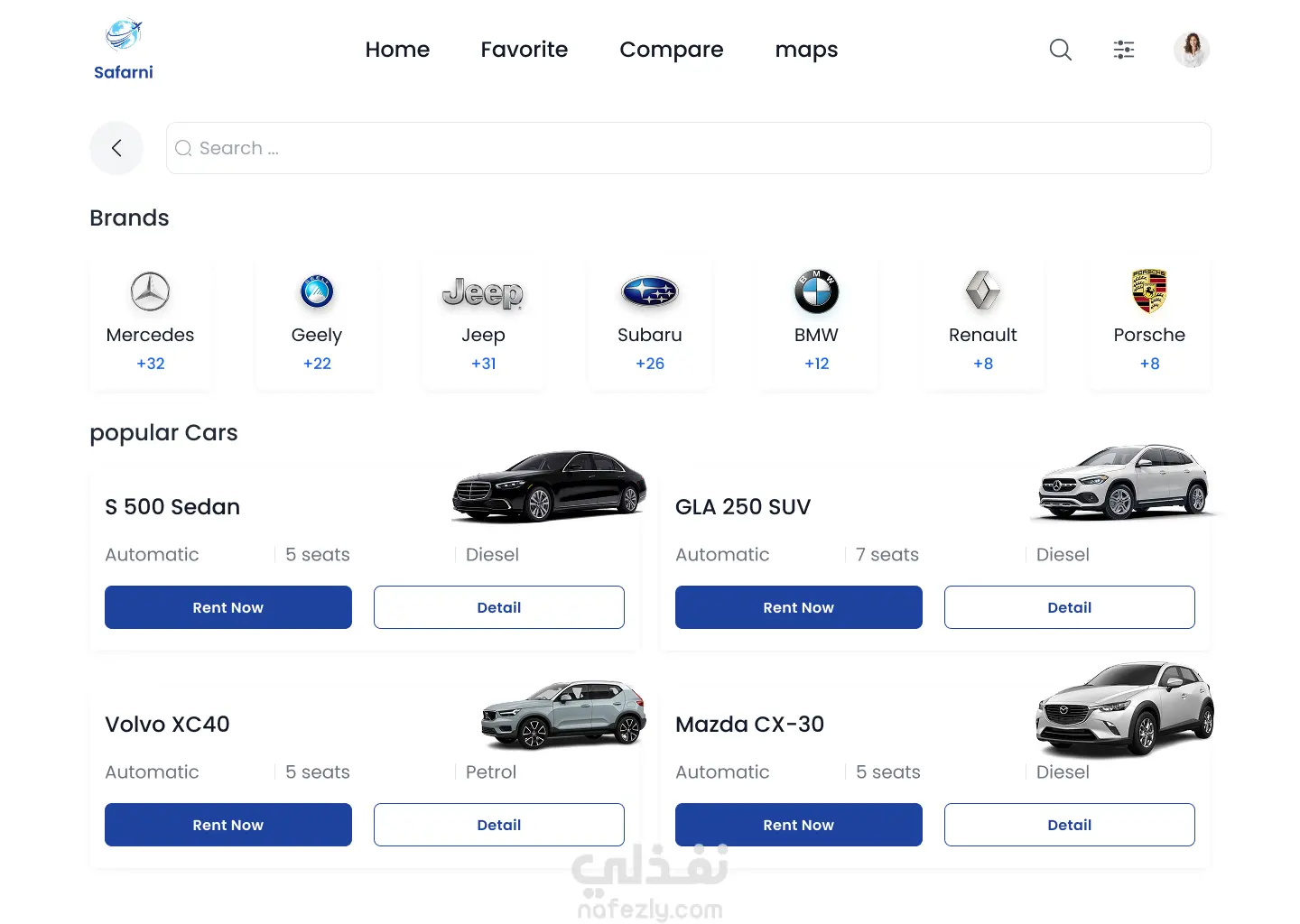Click the Volvo XC40 car image

pyautogui.click(x=563, y=715)
